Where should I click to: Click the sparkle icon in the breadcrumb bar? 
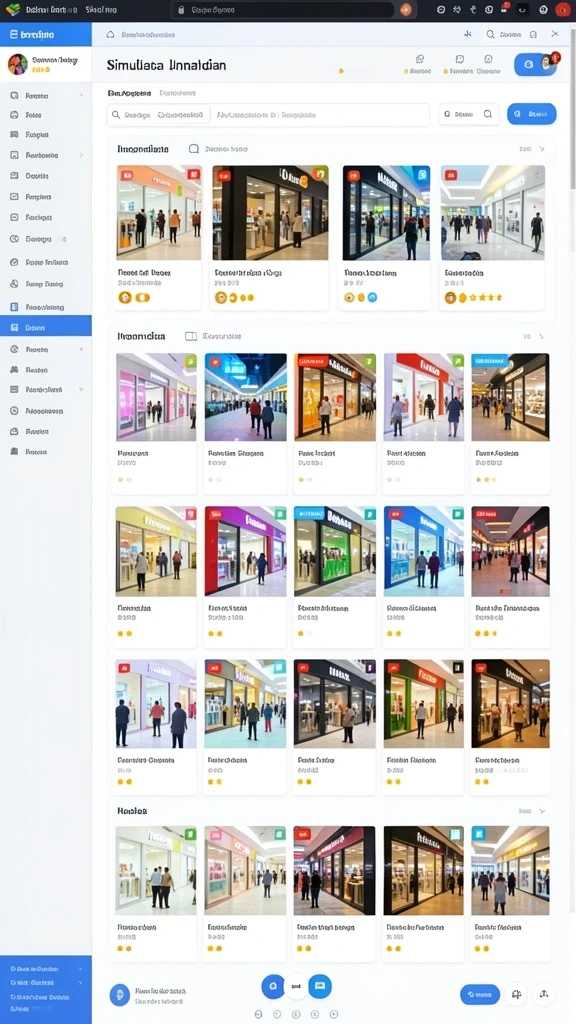pos(468,34)
